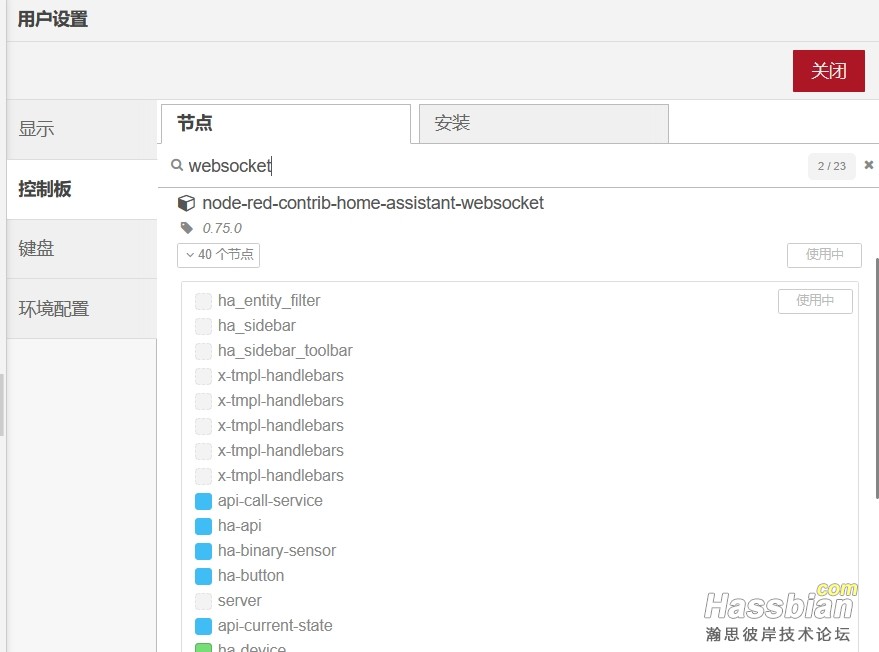Switch to the 安装 tab

click(x=544, y=123)
